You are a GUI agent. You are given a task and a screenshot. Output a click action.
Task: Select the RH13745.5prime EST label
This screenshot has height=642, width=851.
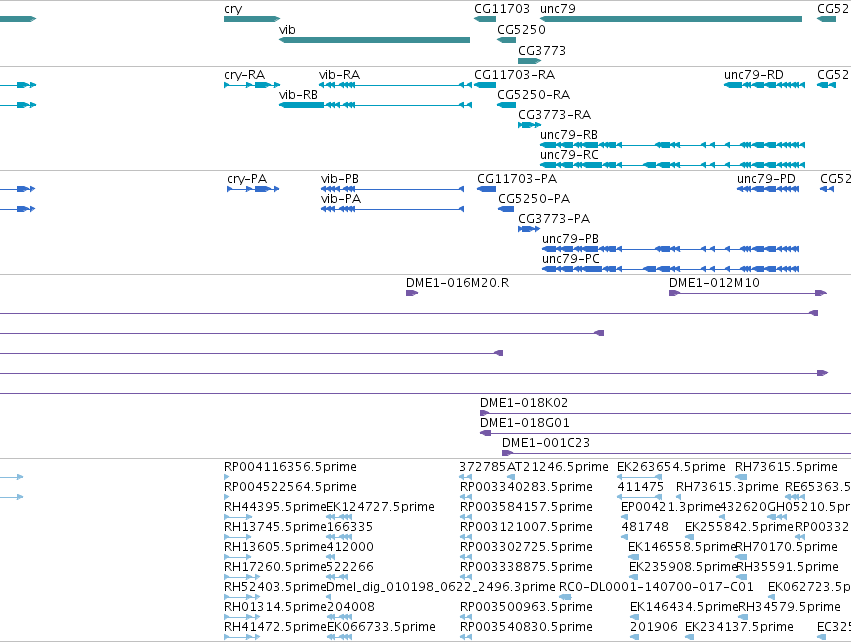275,527
